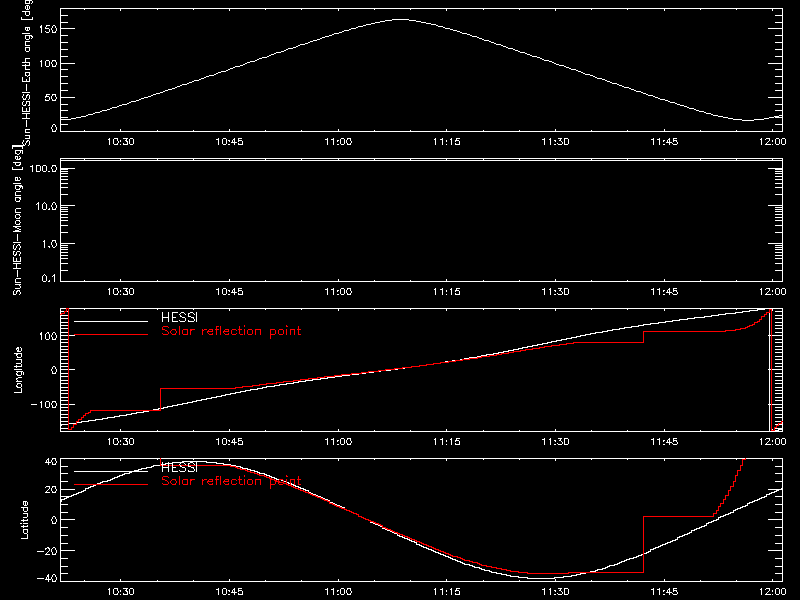Click 10:45 time label under Latitude plot
Image resolution: width=800 pixels, height=600 pixels.
tap(229, 591)
